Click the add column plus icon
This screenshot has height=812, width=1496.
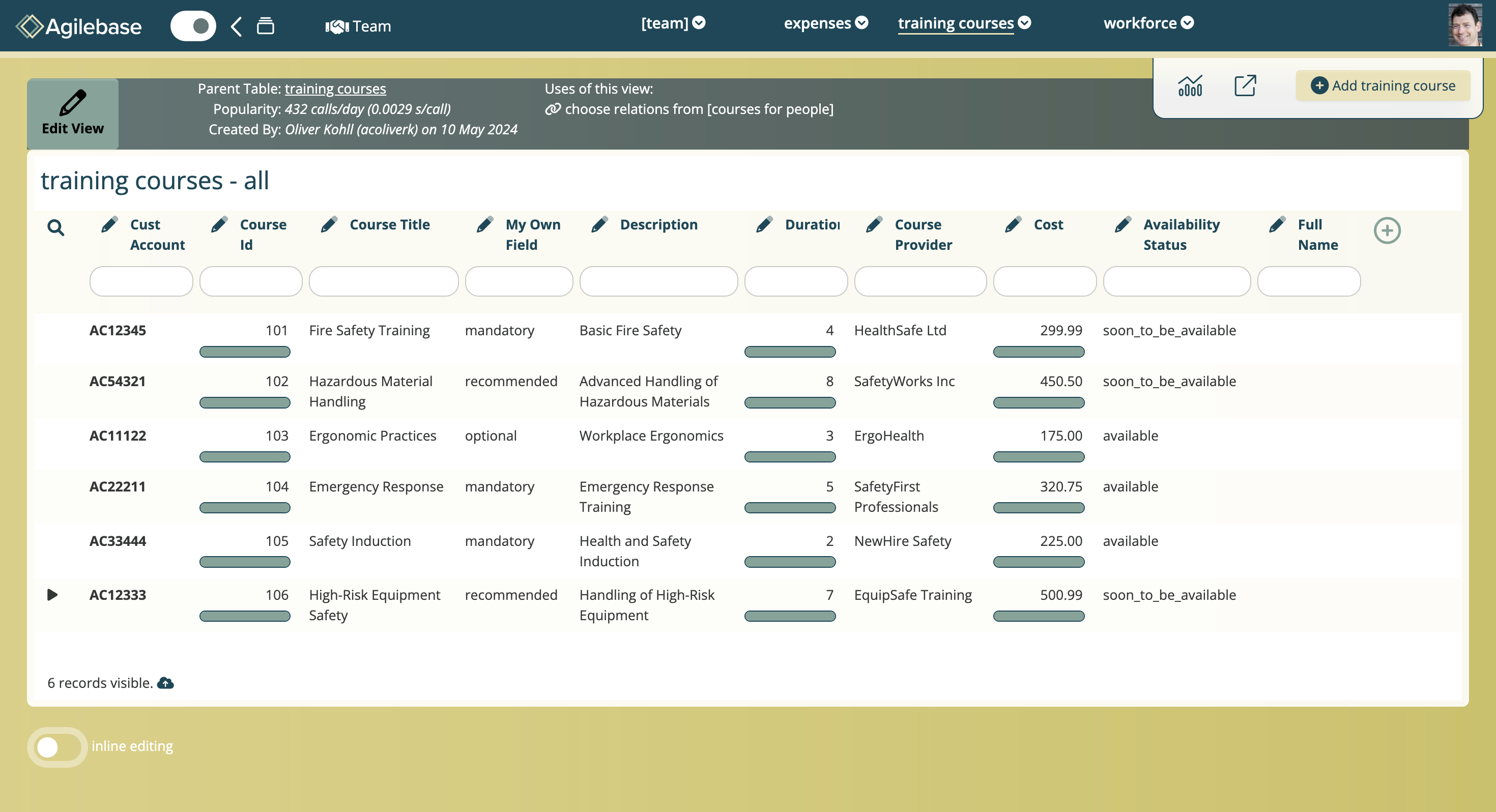pos(1387,230)
